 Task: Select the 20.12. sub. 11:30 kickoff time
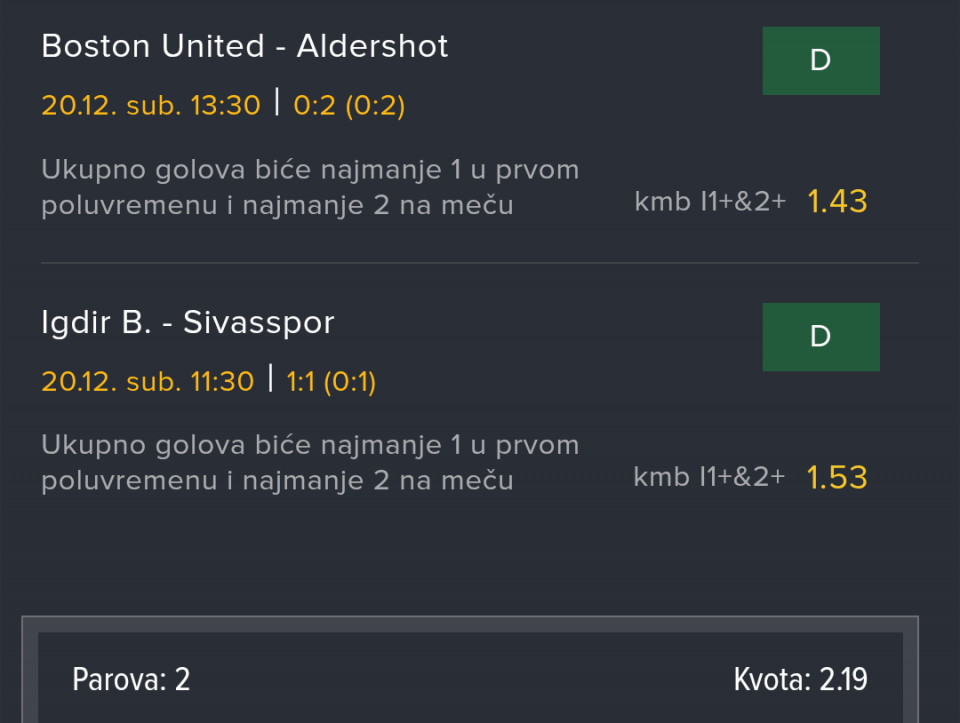pyautogui.click(x=148, y=381)
